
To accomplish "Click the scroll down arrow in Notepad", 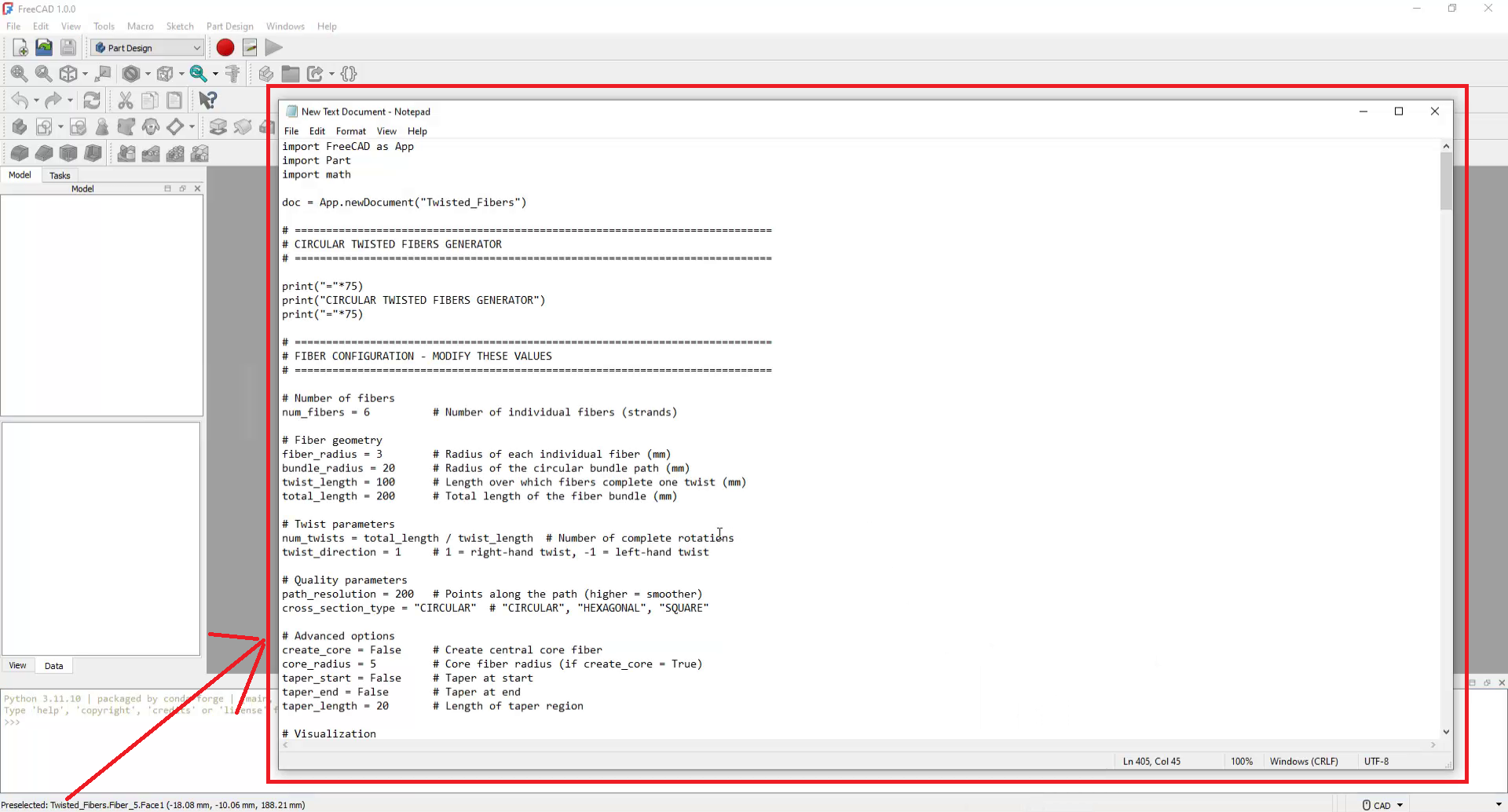I will [1446, 732].
